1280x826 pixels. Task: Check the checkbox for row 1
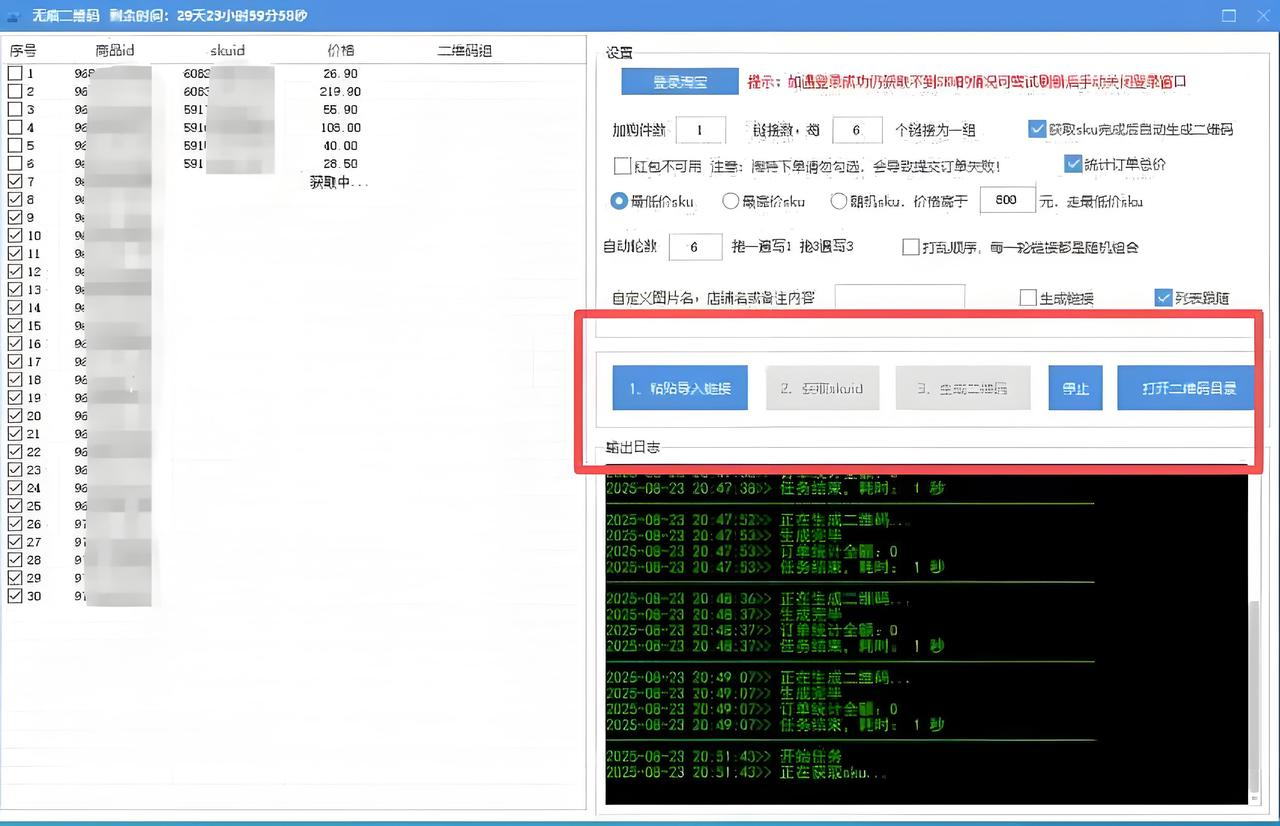[x=15, y=74]
